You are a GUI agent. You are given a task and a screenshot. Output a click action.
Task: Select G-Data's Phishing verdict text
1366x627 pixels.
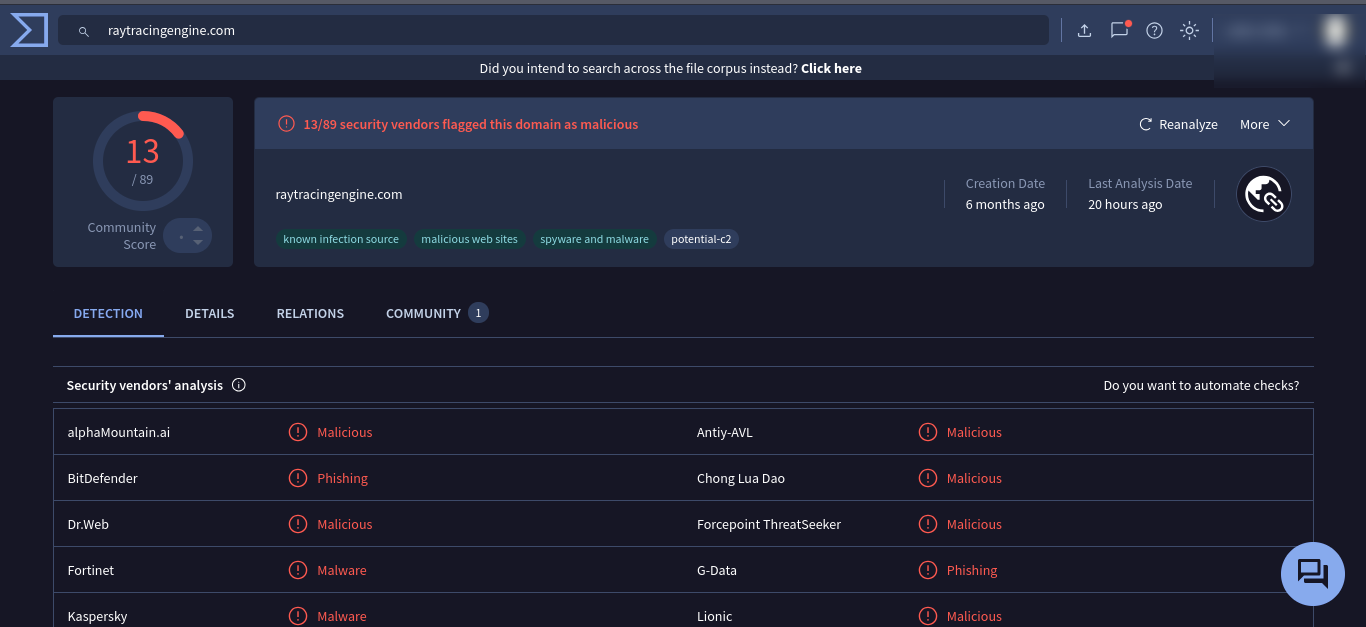(972, 570)
